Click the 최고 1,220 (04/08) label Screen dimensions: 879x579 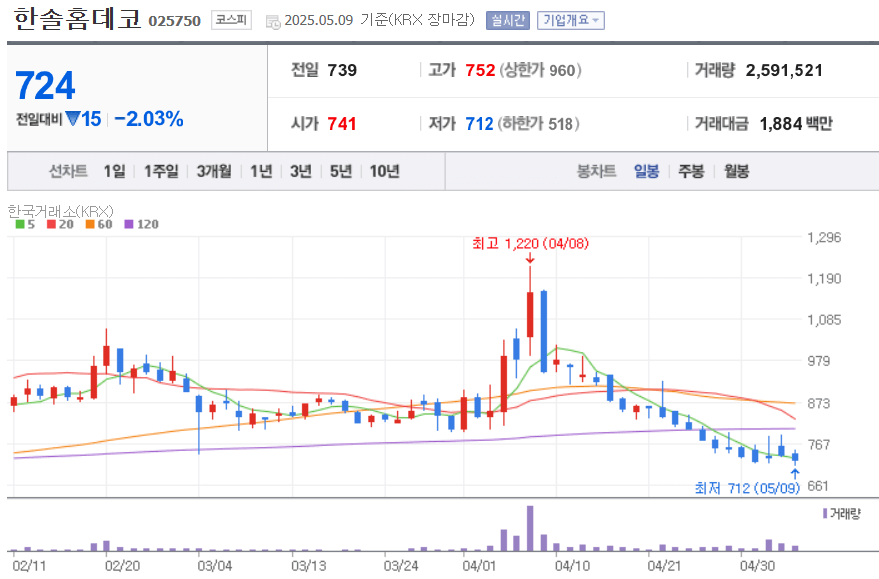530,243
